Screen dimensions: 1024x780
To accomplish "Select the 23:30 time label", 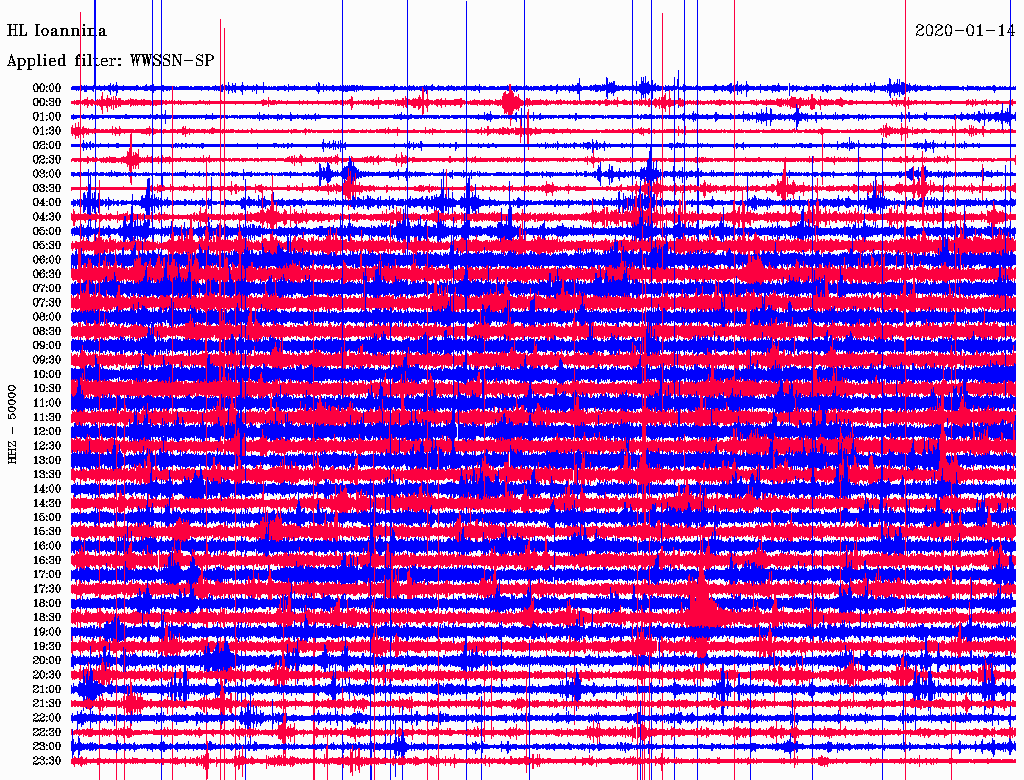I will [46, 761].
